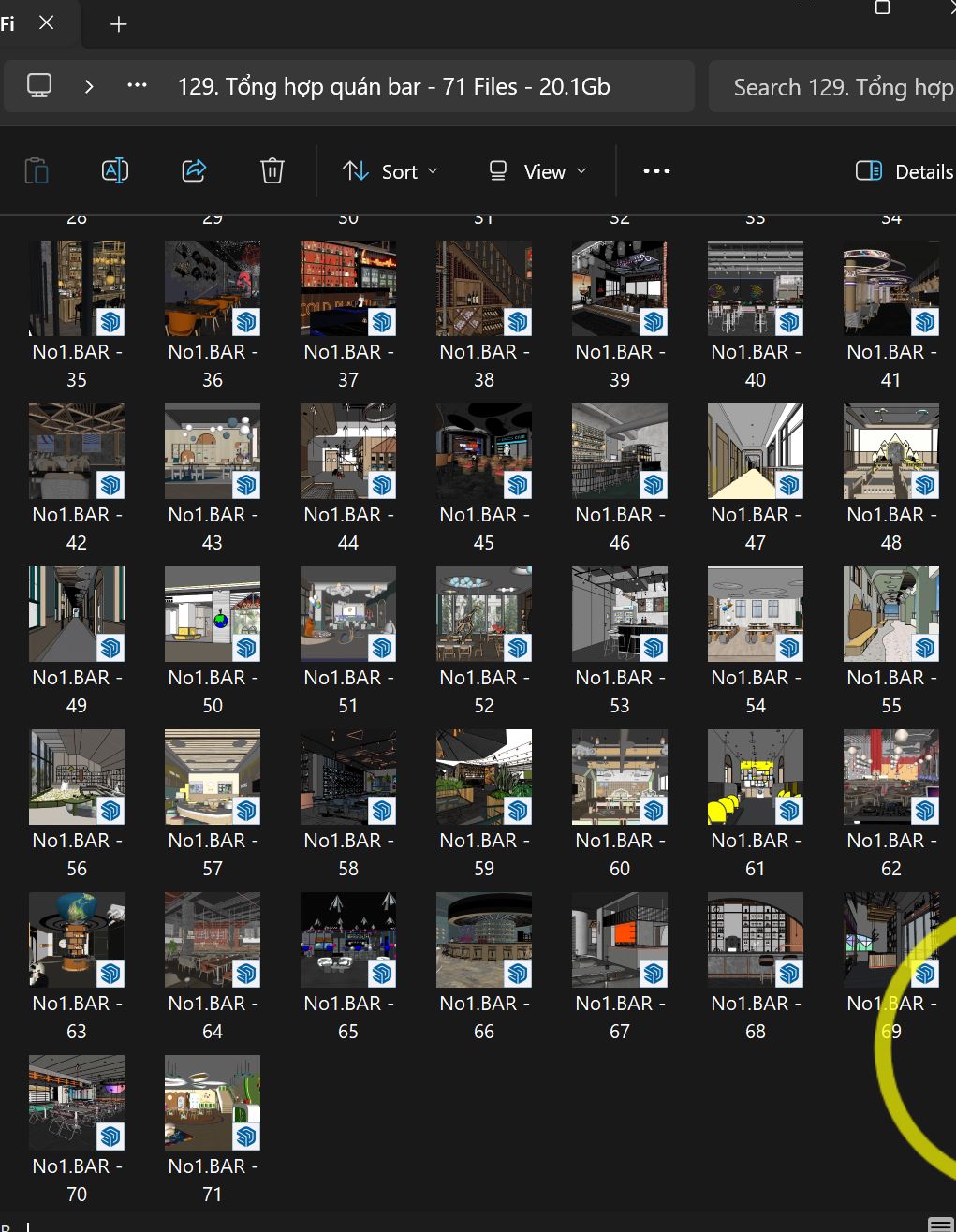Click the Delete trash icon
956x1232 pixels.
click(272, 170)
